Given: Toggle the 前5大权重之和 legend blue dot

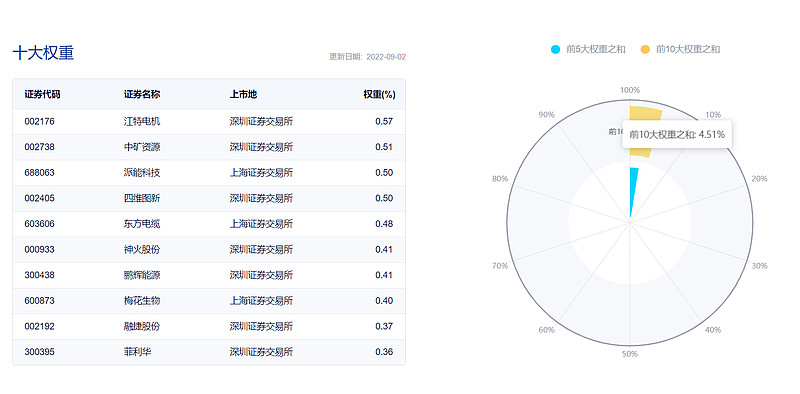Looking at the screenshot, I should (x=555, y=50).
